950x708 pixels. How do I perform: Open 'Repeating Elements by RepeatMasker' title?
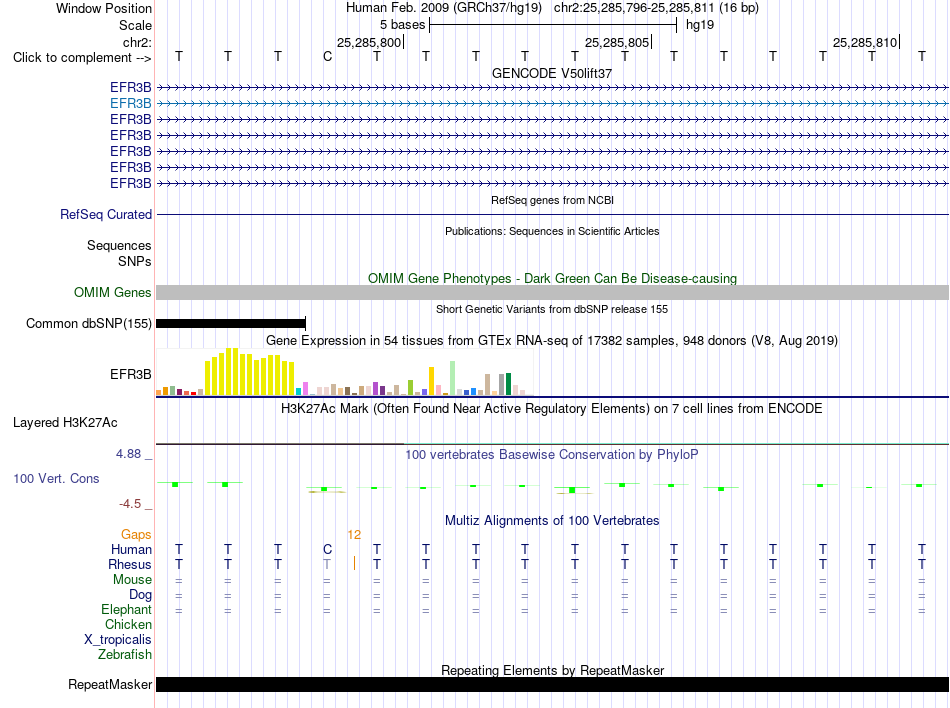552,670
